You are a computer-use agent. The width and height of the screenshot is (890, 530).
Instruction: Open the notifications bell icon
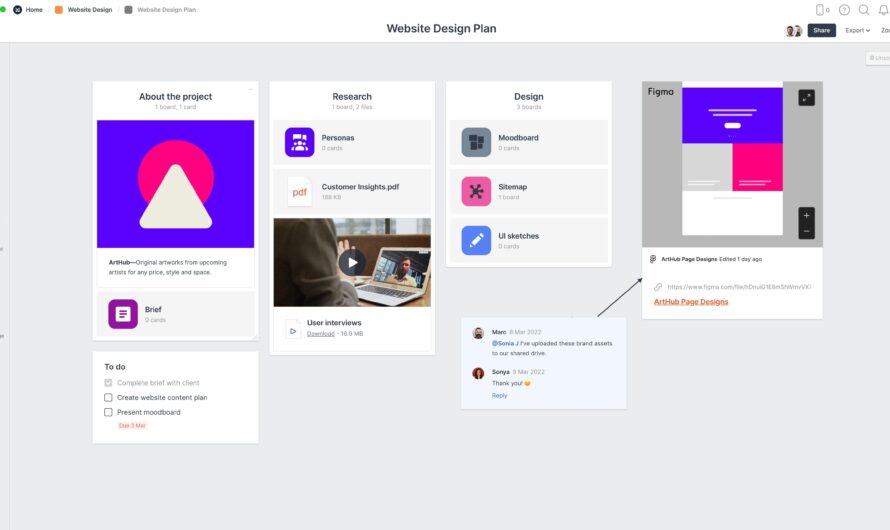[x=883, y=10]
